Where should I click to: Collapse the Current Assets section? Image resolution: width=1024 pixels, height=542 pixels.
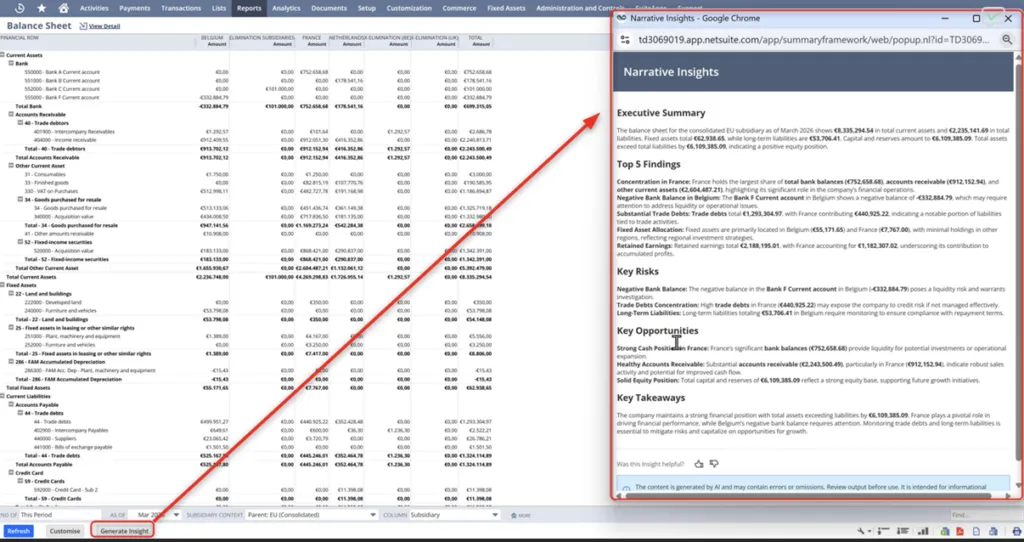point(3,55)
